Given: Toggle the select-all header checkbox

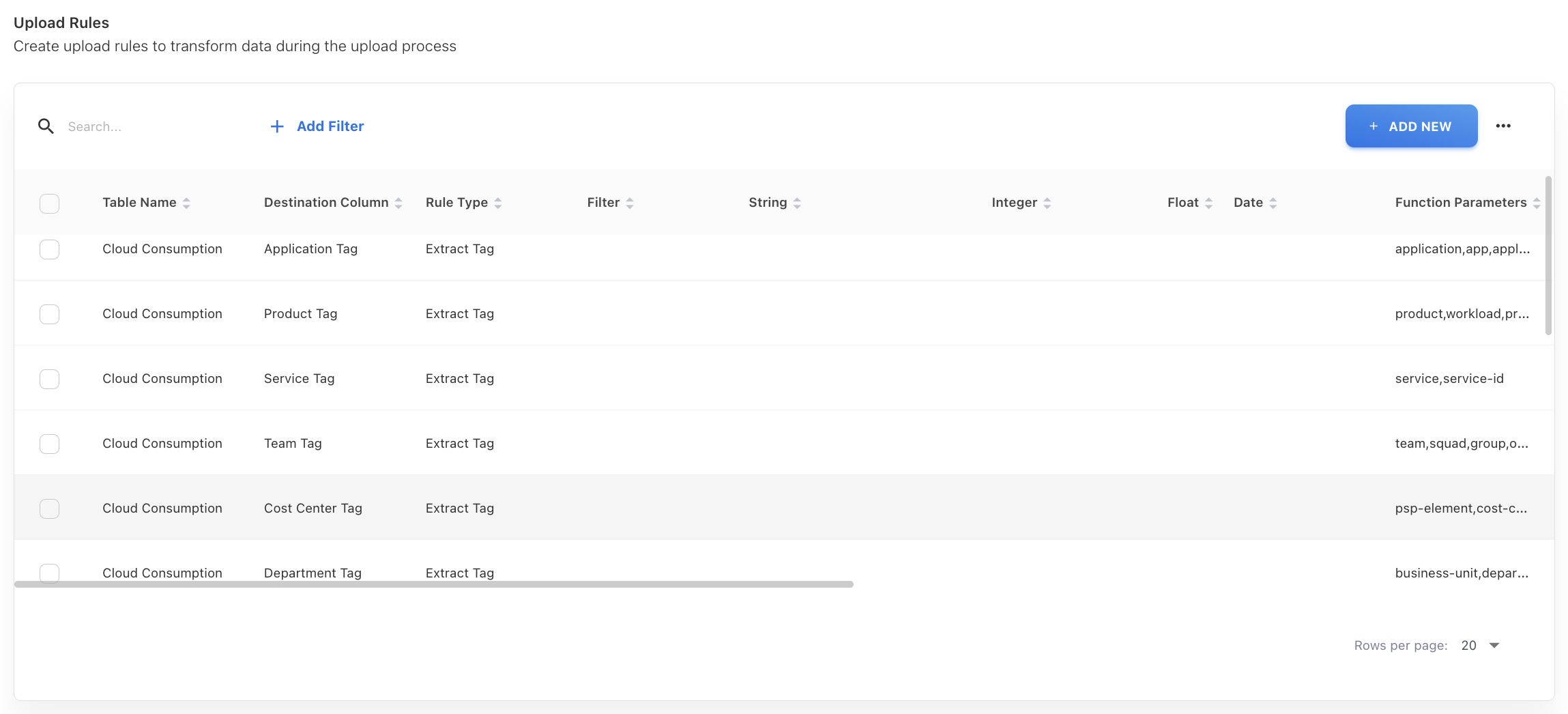Looking at the screenshot, I should click(49, 203).
